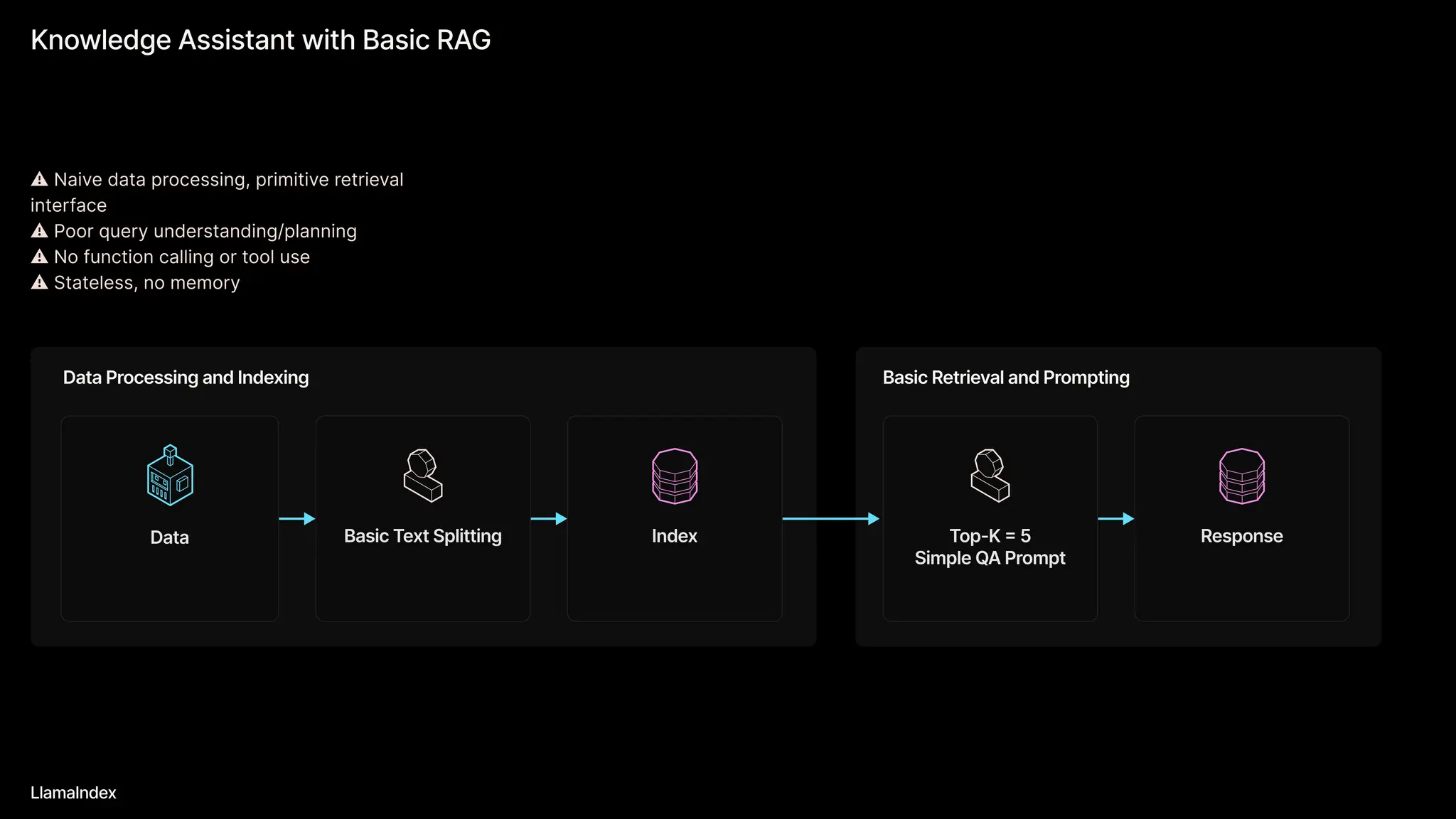Click the icon above Top-K = 5

[x=990, y=476]
